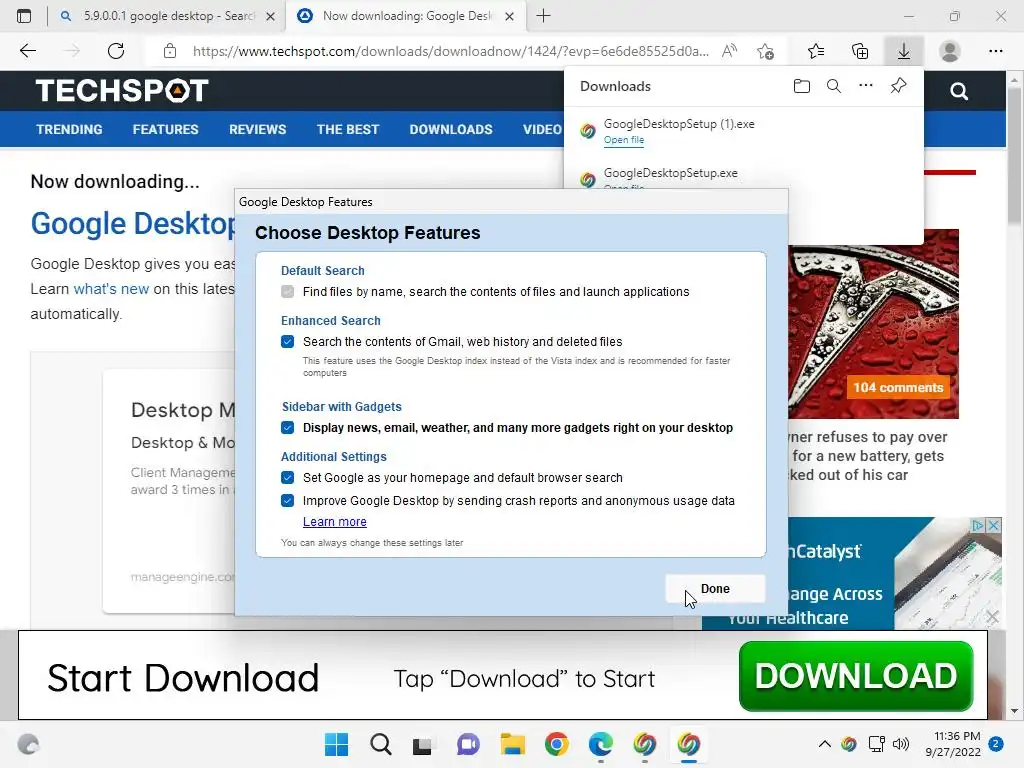Close the google desktop search tab

pos(270,16)
